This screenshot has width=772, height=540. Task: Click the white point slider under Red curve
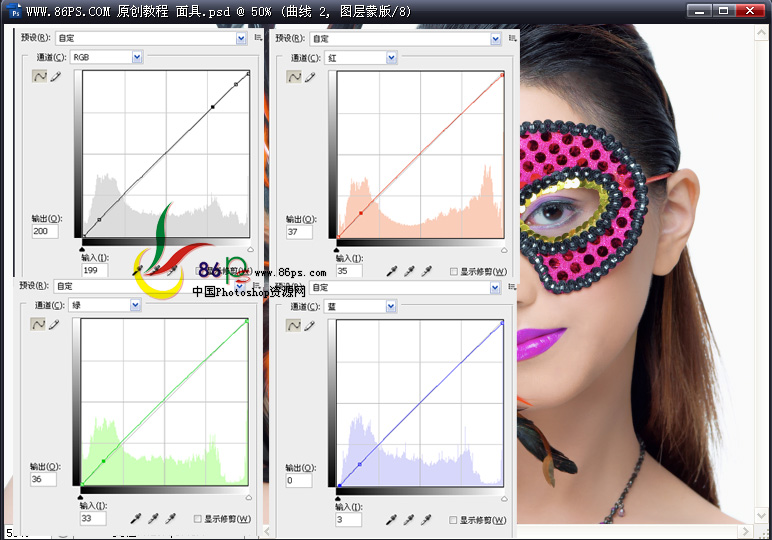click(504, 250)
